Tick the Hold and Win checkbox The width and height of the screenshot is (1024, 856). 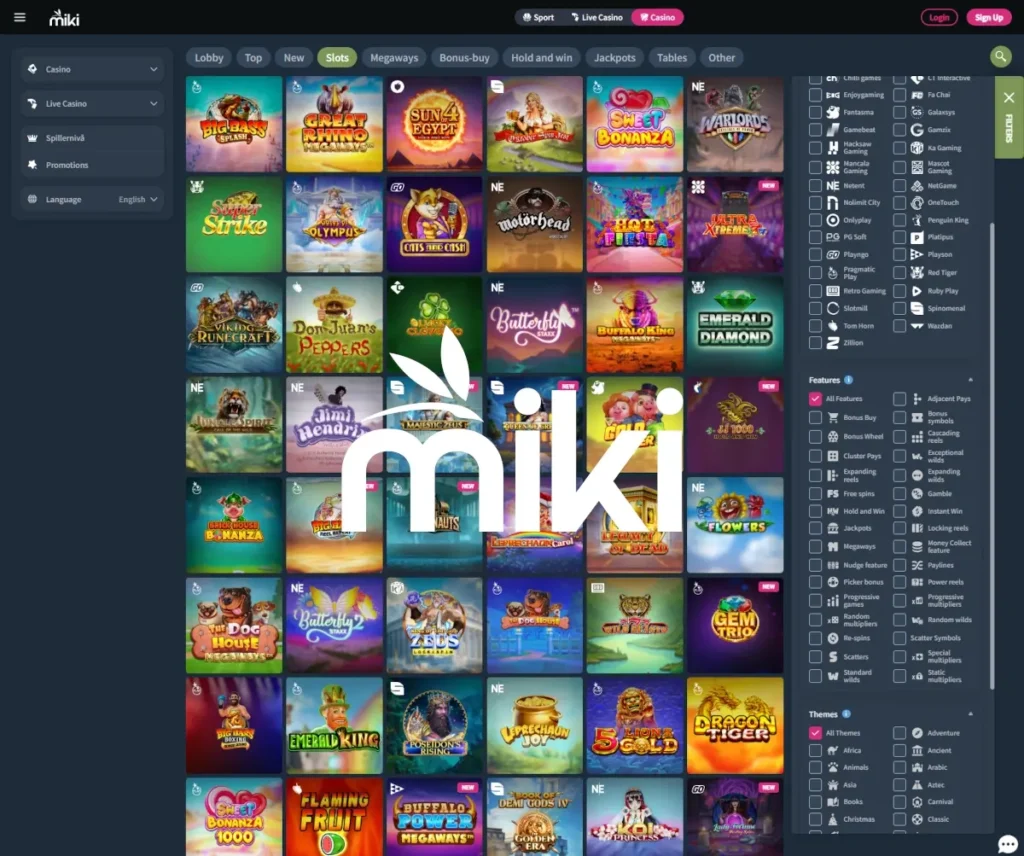[815, 511]
